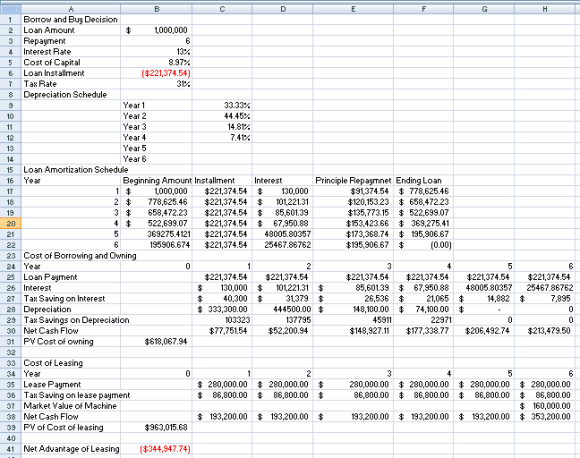Select the 'Cost of Borrowing and Owning' heading
The height and width of the screenshot is (458, 580).
pos(80,256)
